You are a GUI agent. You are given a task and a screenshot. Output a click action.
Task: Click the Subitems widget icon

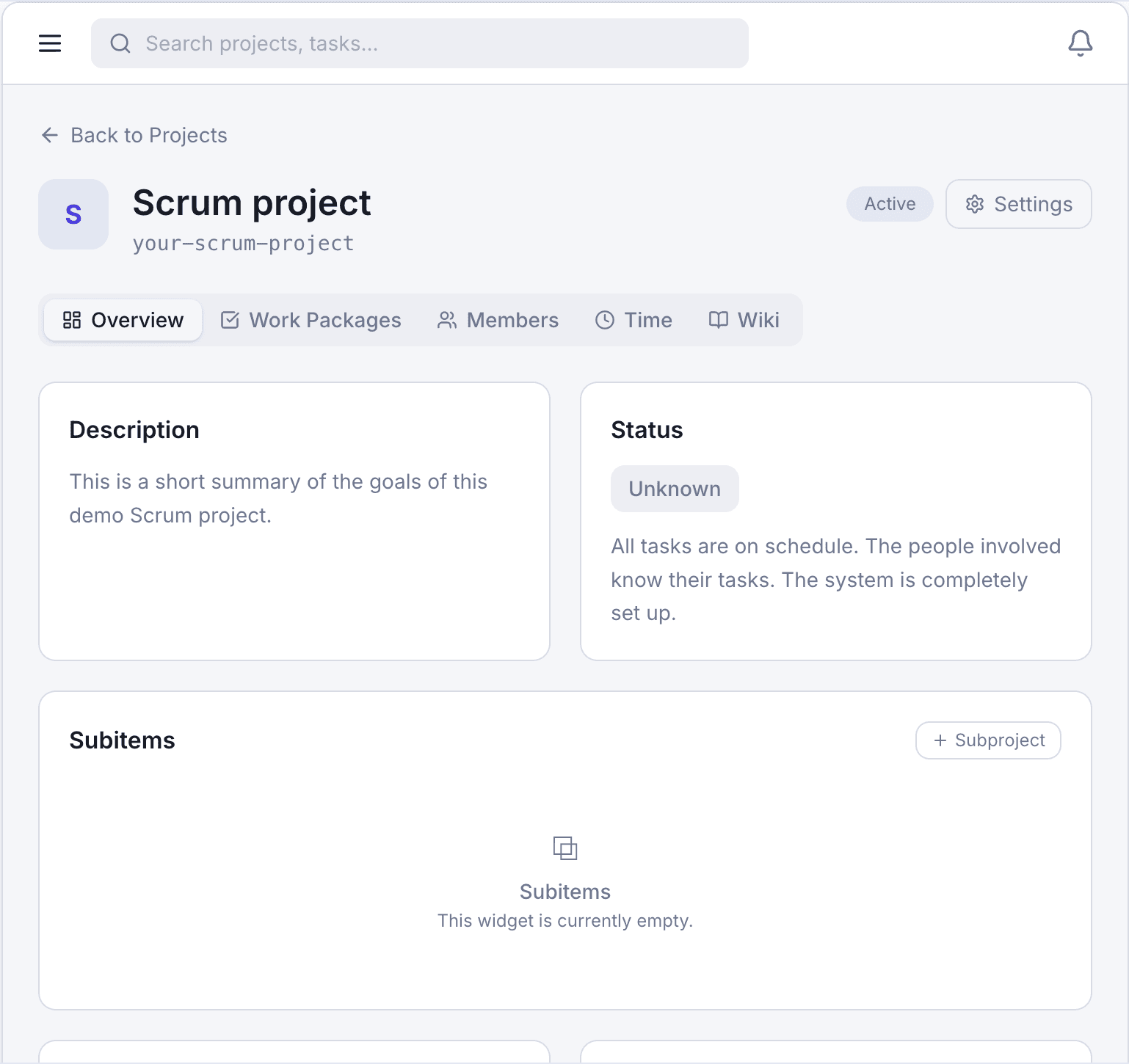click(564, 848)
